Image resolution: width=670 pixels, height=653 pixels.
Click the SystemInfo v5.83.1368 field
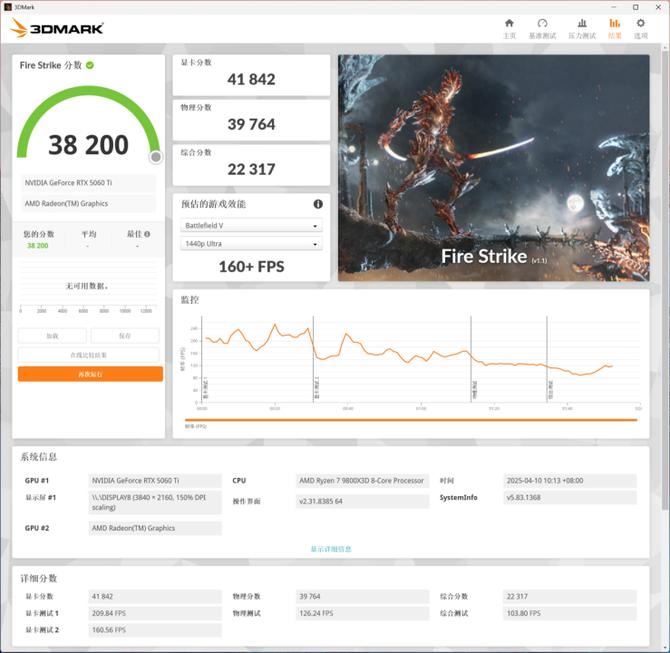coord(570,498)
